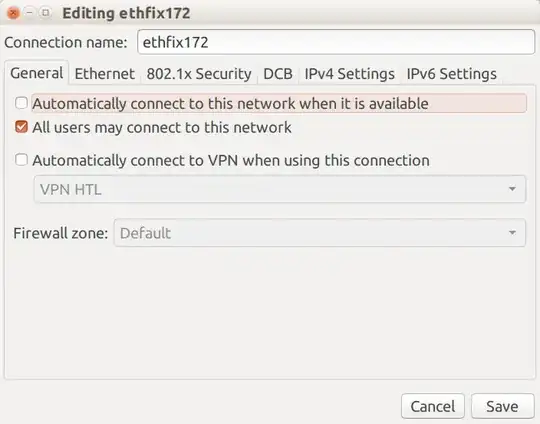
Task: Uncheck All users may connect to this network
Action: 21,127
